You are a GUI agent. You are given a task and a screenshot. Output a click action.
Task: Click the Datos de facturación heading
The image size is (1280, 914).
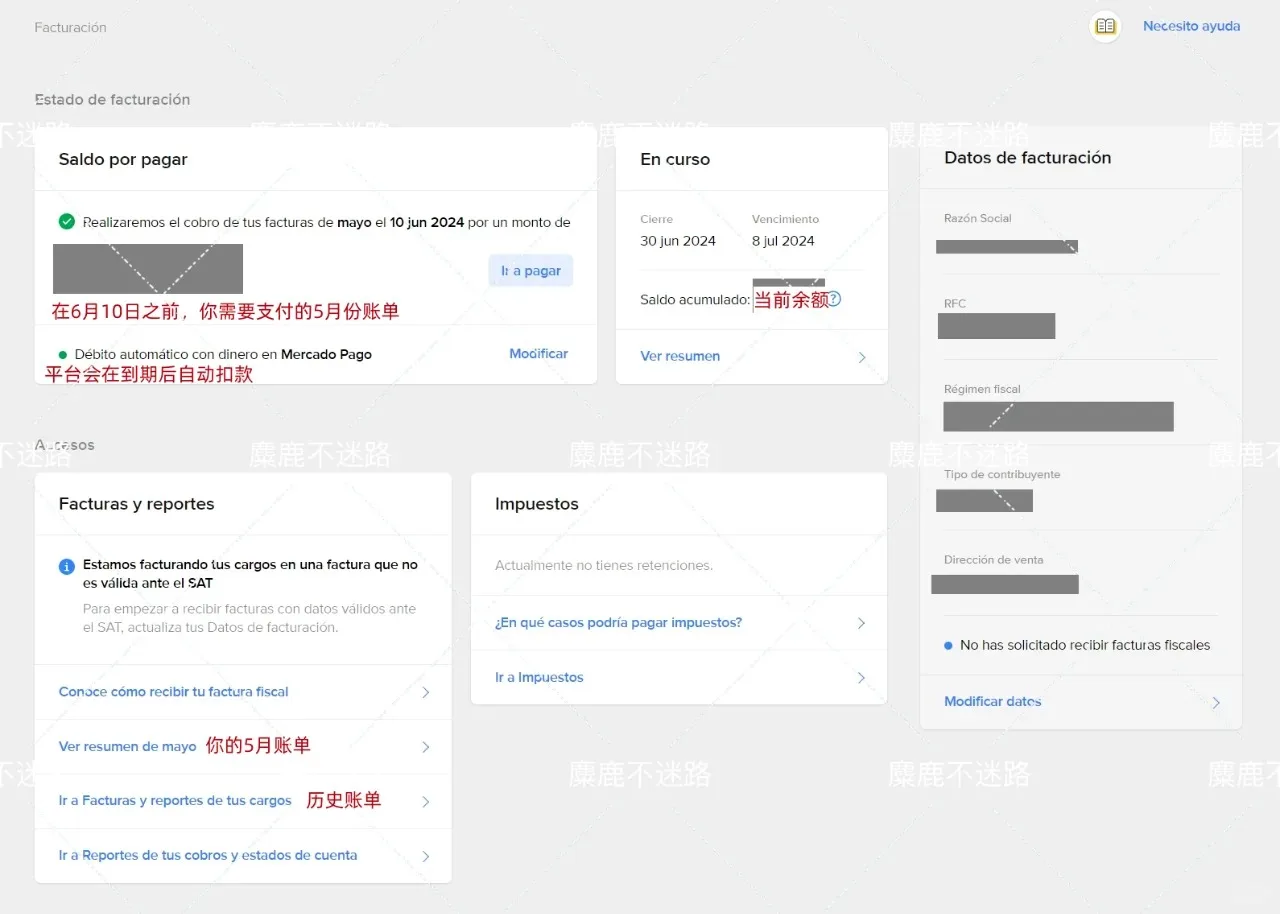point(1028,158)
